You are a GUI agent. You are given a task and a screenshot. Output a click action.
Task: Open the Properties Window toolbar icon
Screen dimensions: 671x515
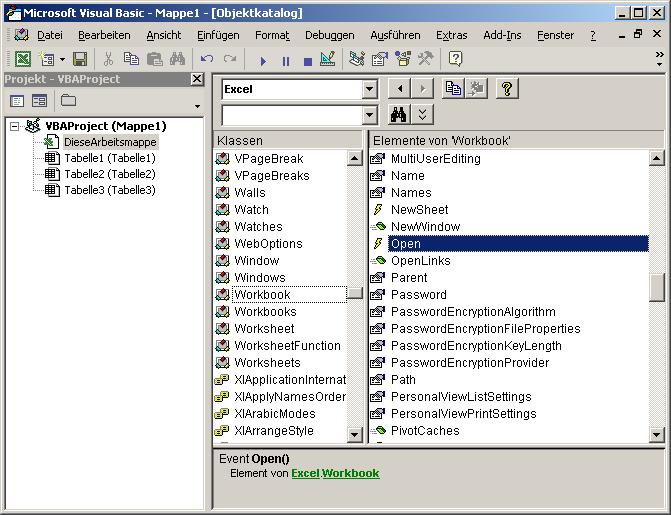379,59
